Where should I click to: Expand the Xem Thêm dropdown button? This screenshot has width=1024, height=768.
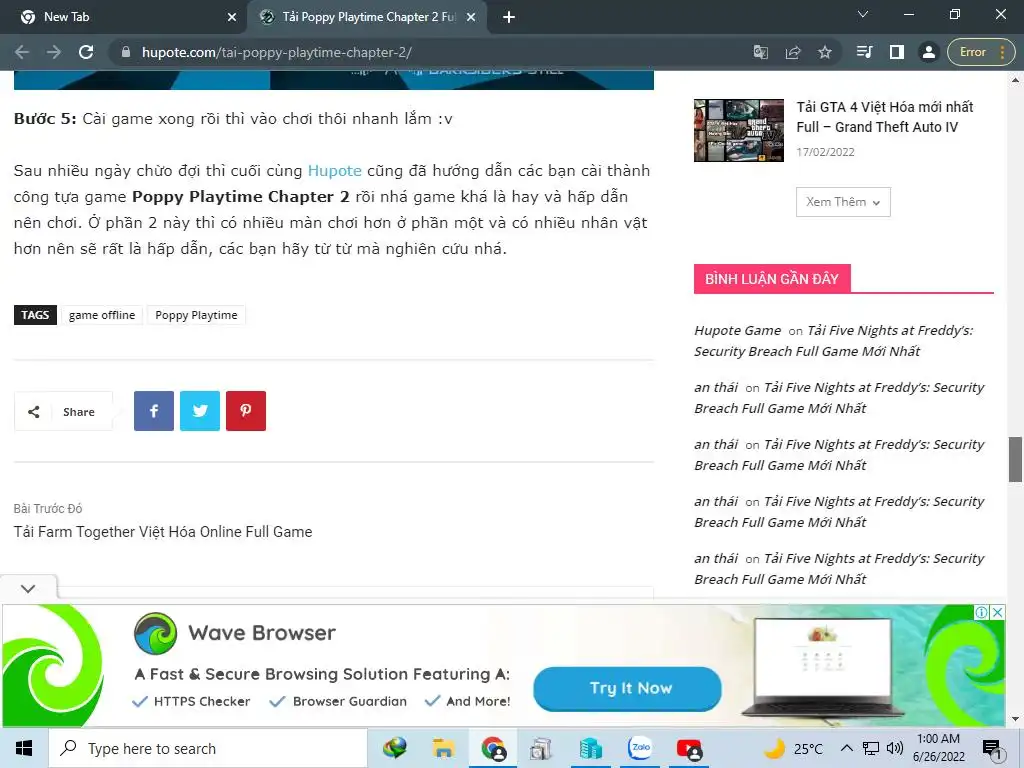click(843, 202)
